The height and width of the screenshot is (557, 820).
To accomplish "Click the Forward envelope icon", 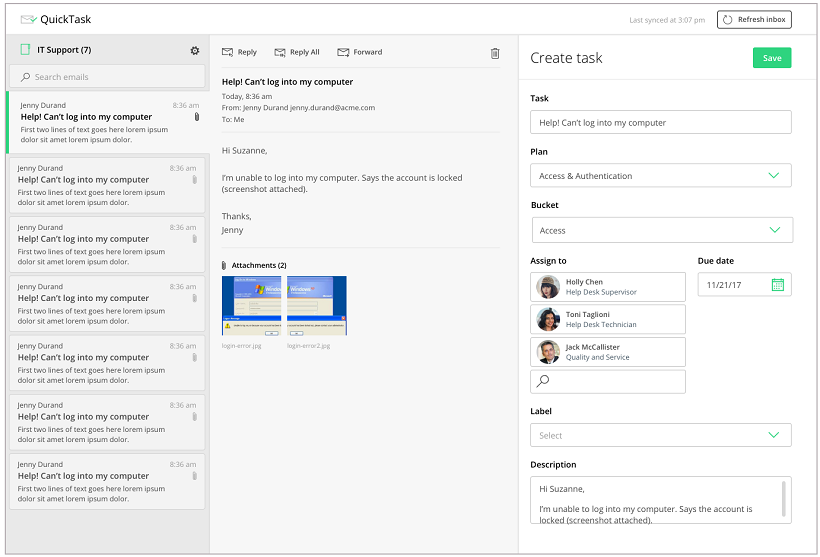I will click(x=343, y=52).
